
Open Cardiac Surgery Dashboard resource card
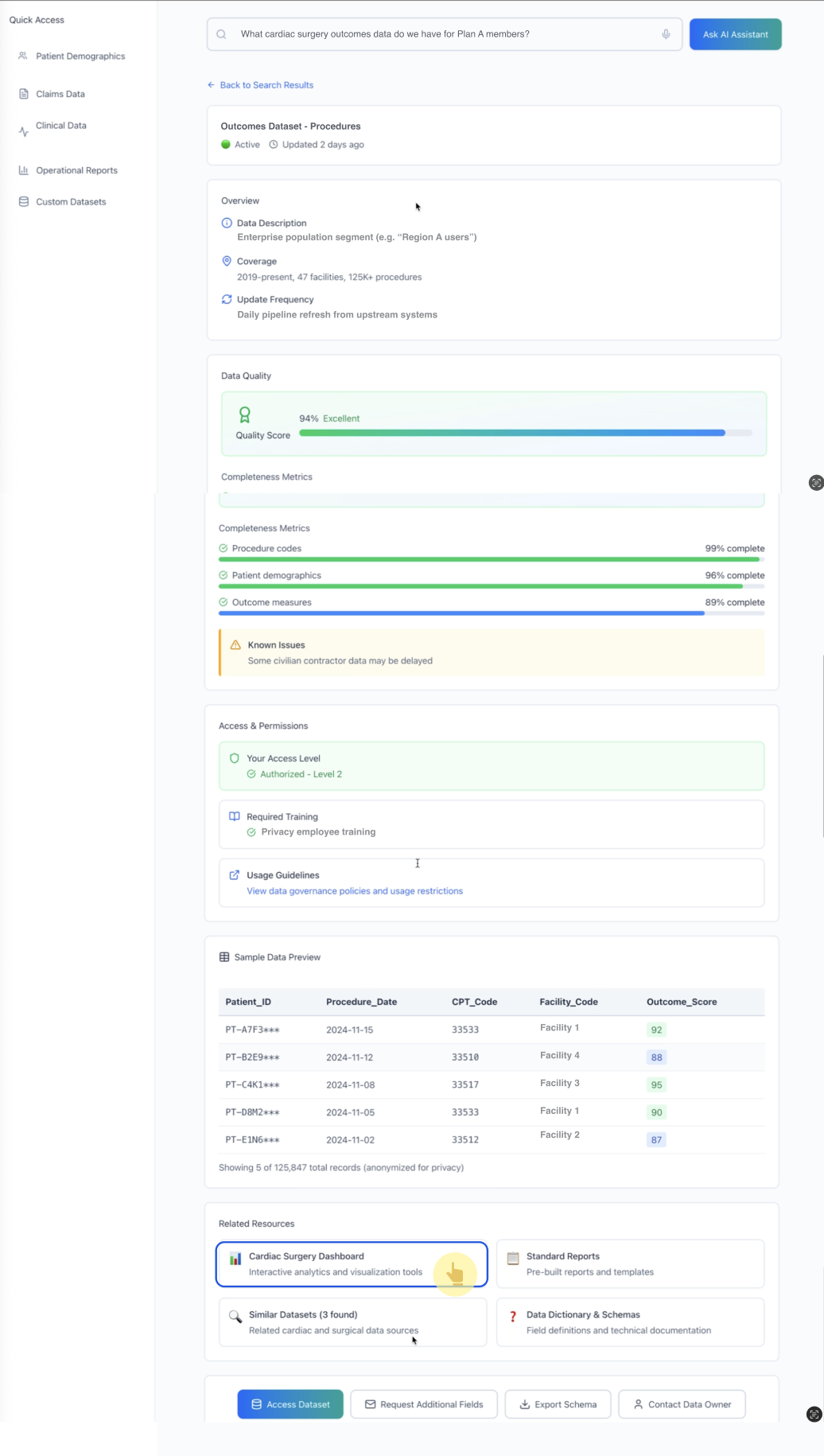[352, 1264]
